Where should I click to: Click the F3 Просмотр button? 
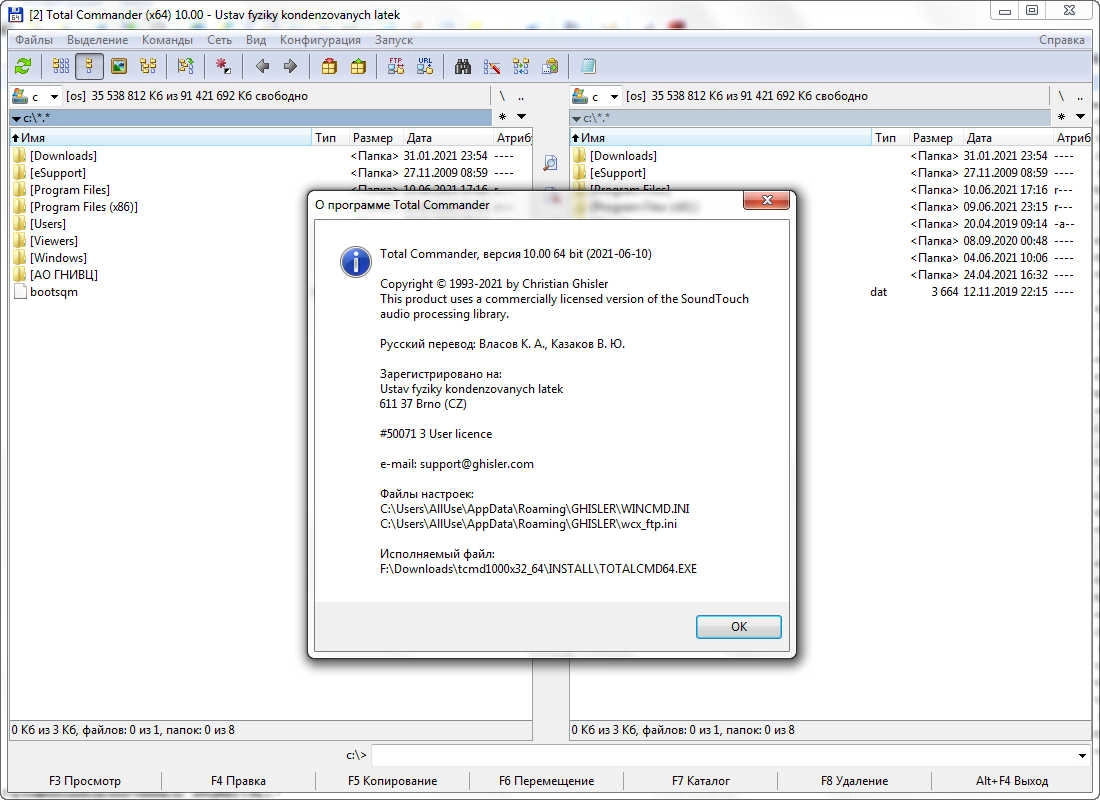(85, 780)
